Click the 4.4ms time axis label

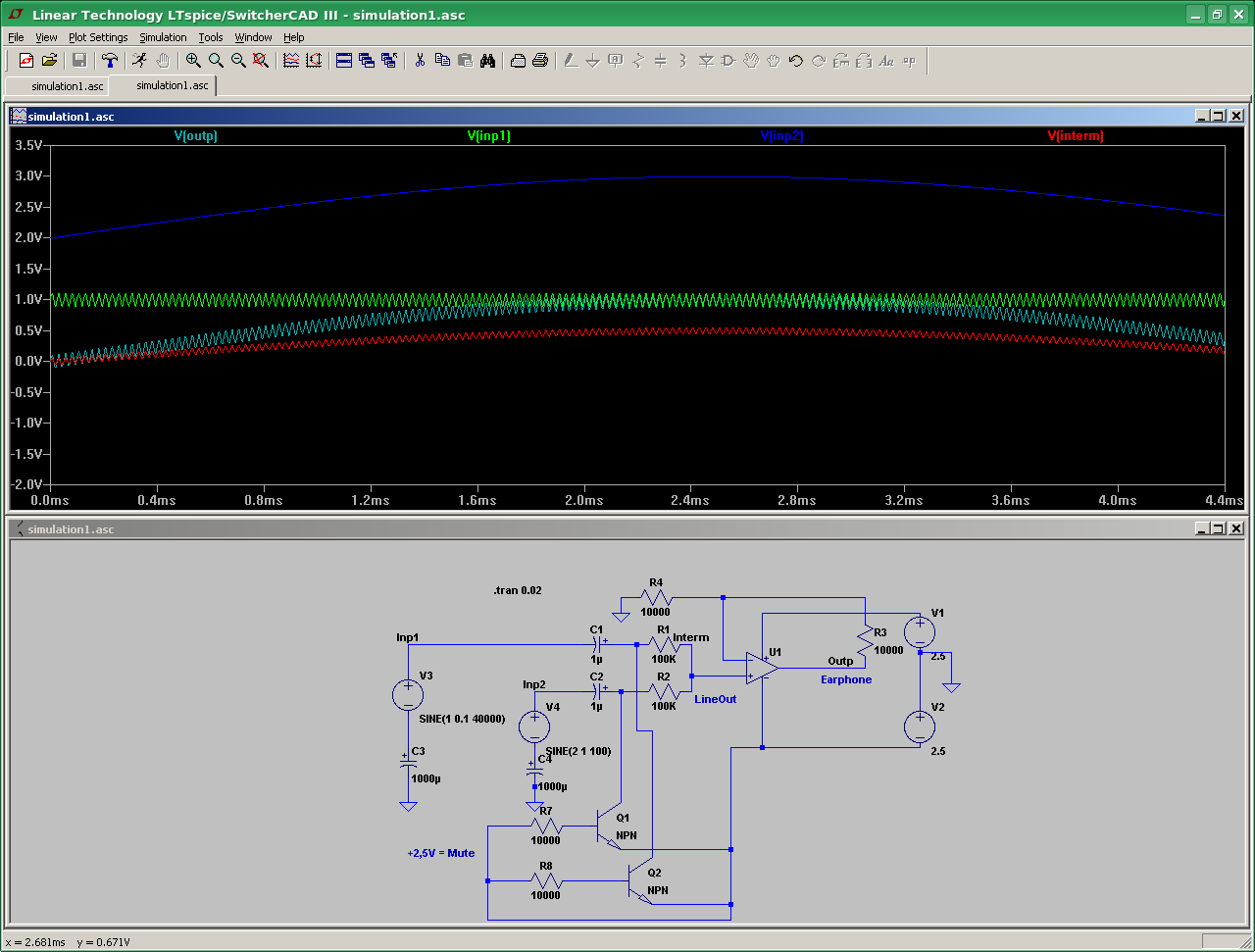tap(1224, 500)
